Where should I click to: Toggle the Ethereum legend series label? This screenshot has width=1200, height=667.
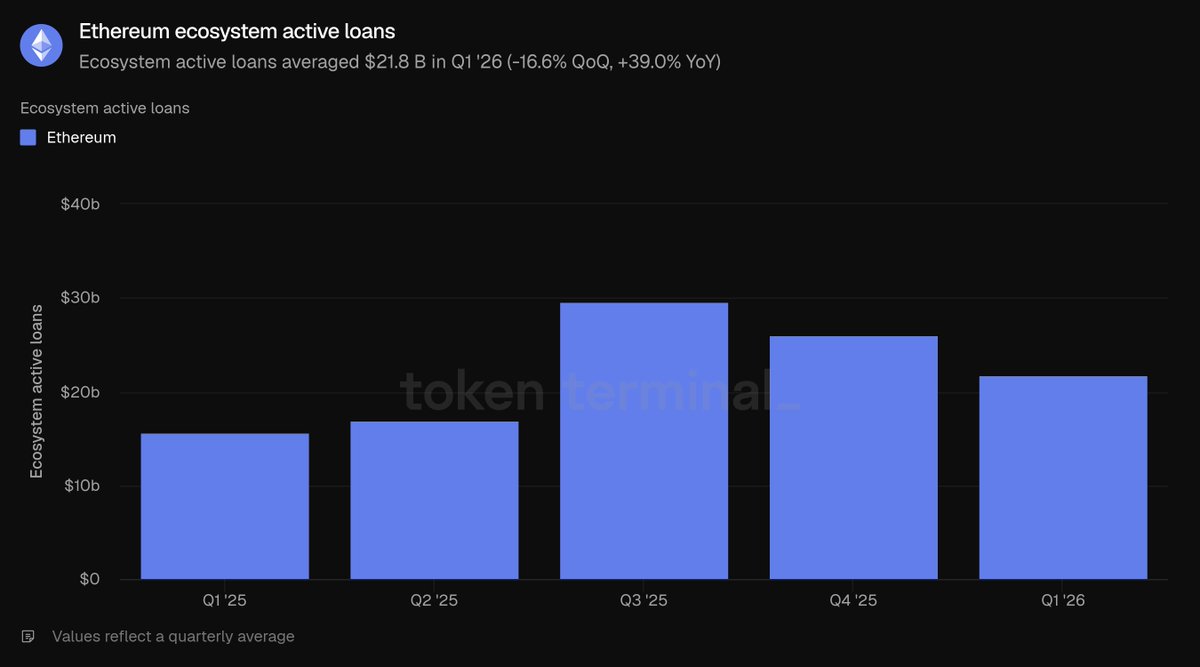tap(81, 138)
